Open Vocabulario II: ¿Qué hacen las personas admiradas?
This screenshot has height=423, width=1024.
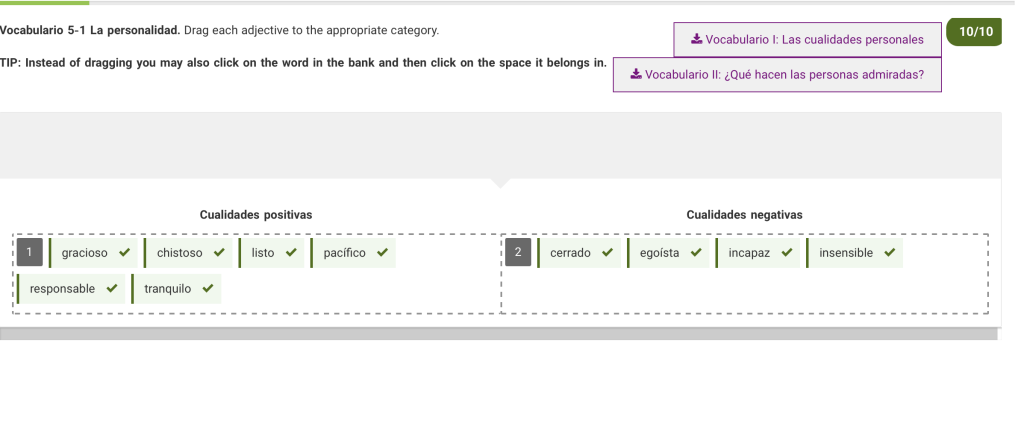pyautogui.click(x=777, y=74)
